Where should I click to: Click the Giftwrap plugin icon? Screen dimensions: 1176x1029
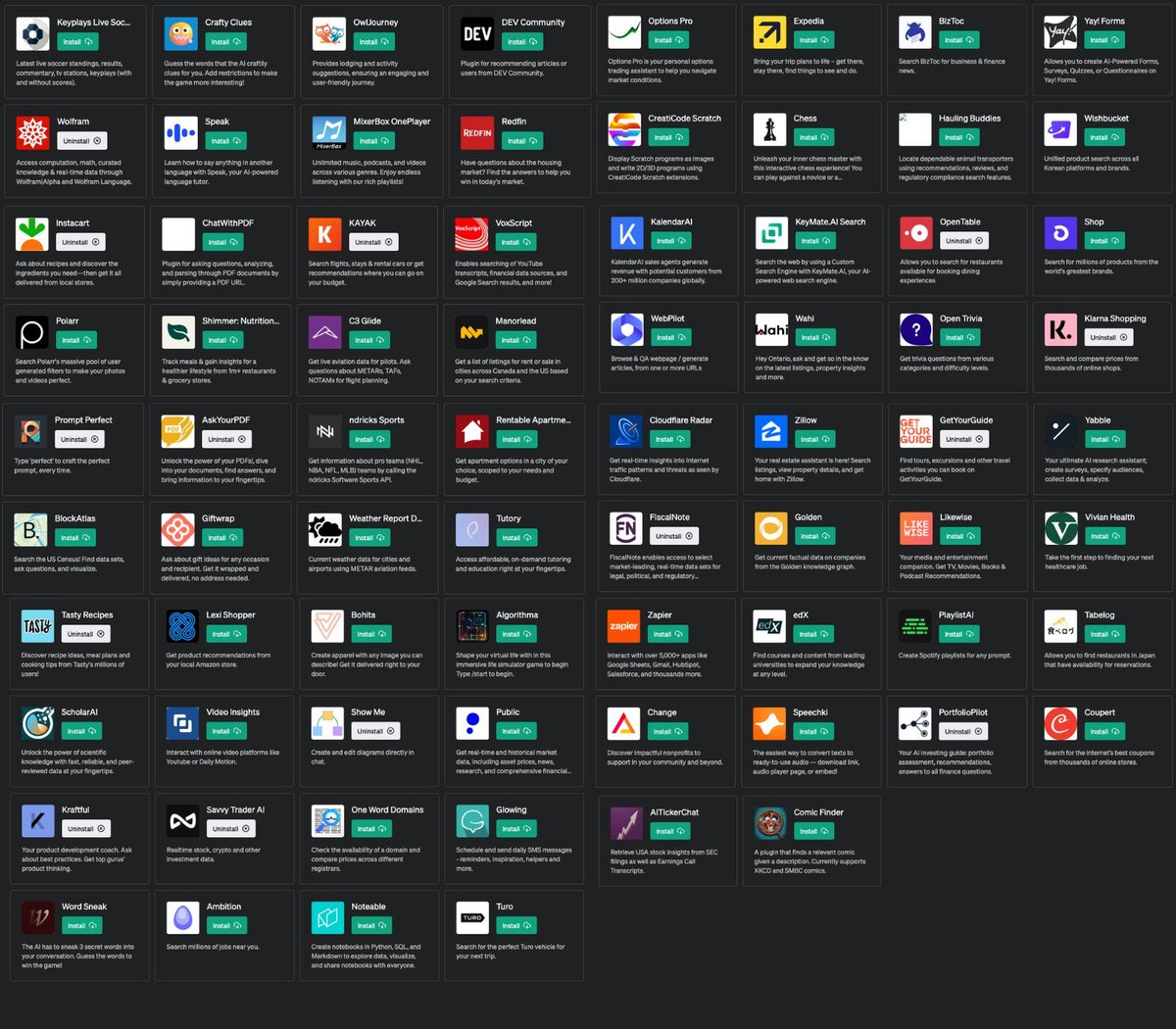tap(178, 529)
